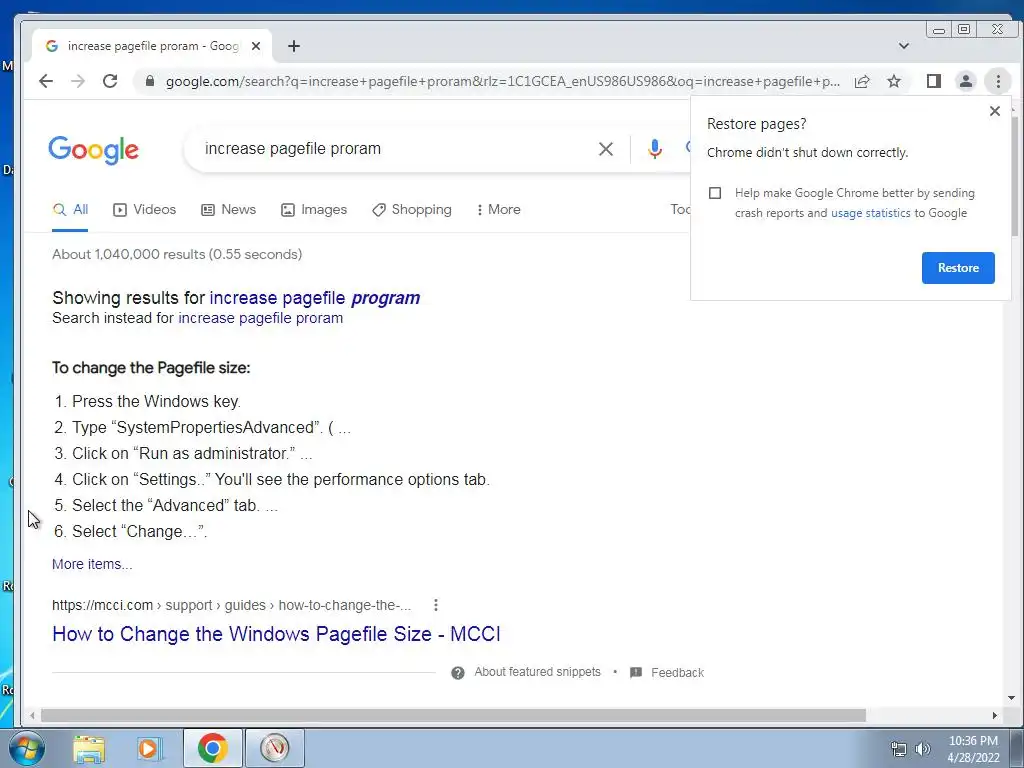This screenshot has width=1024, height=768.
Task: Open Windows Explorer from taskbar
Action: coord(89,748)
